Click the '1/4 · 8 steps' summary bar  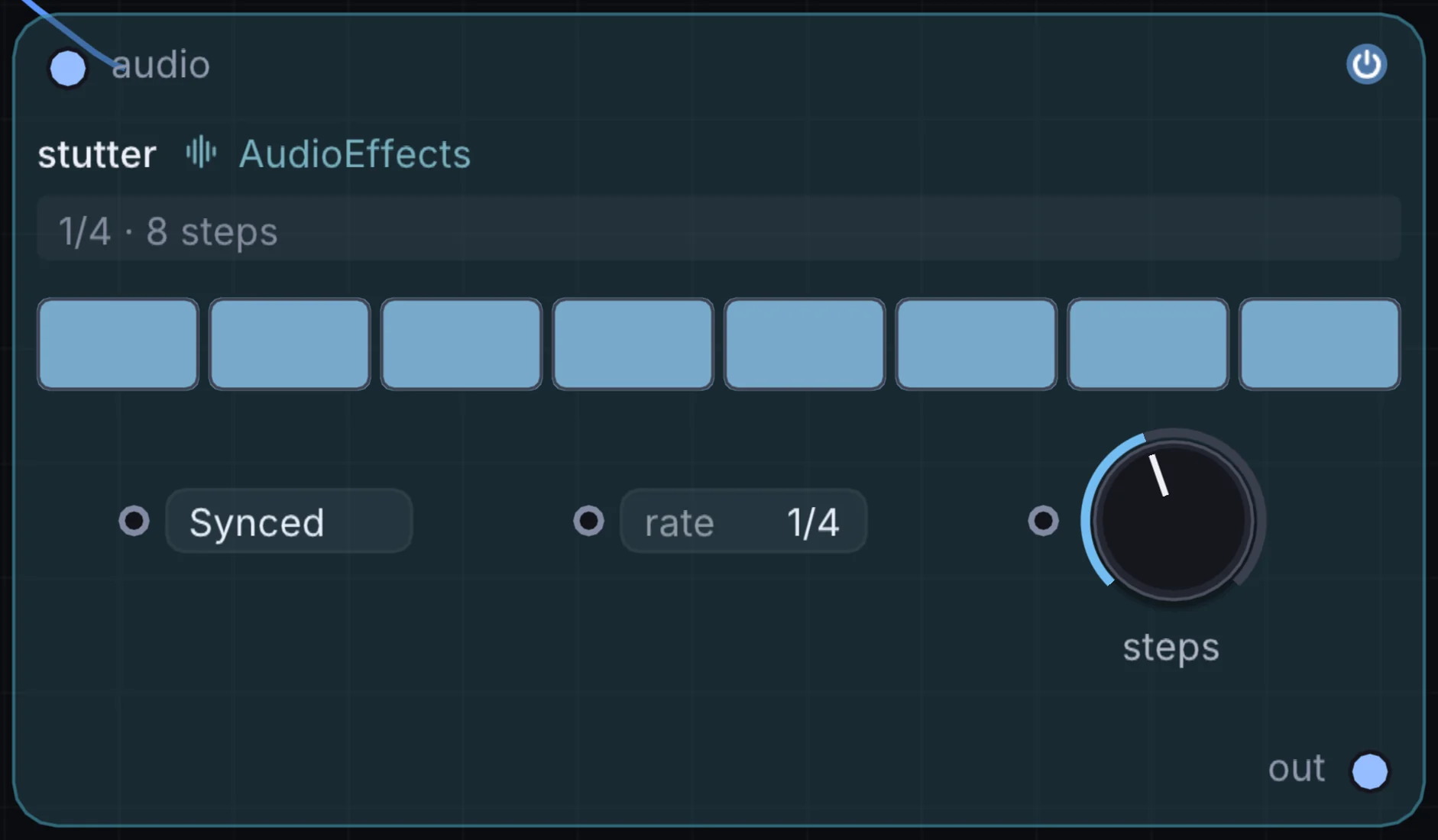pyautogui.click(x=719, y=228)
